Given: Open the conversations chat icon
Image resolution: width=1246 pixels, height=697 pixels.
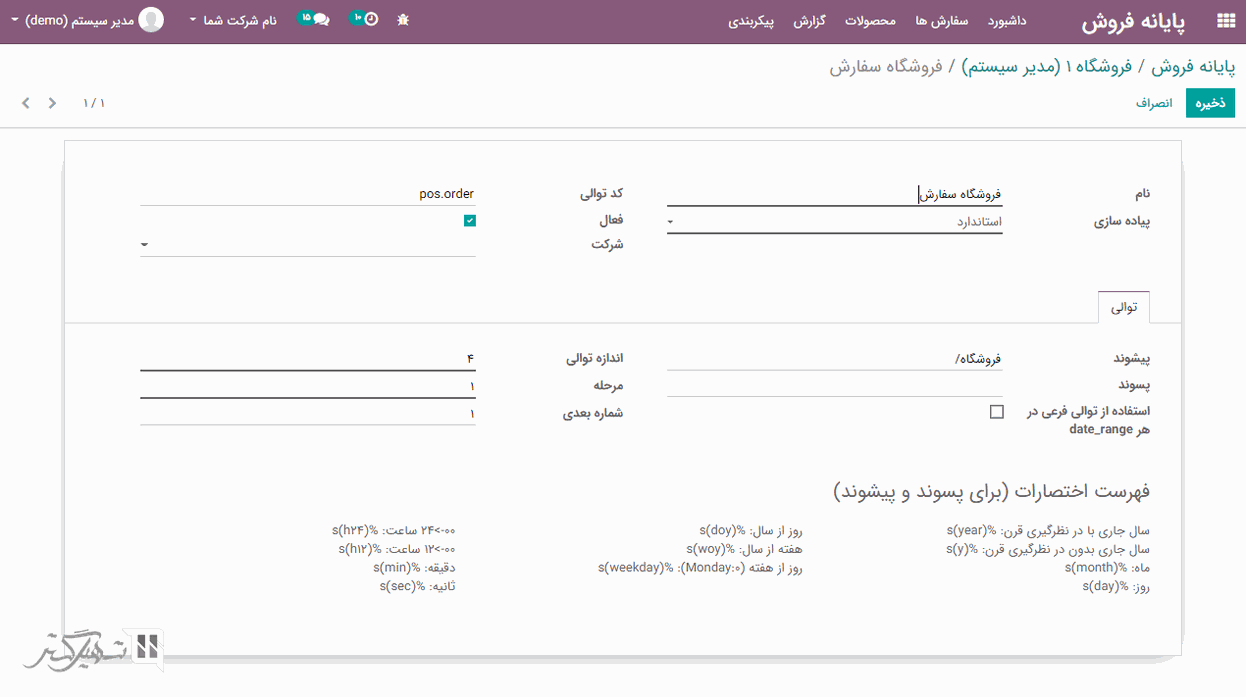Looking at the screenshot, I should tap(320, 19).
